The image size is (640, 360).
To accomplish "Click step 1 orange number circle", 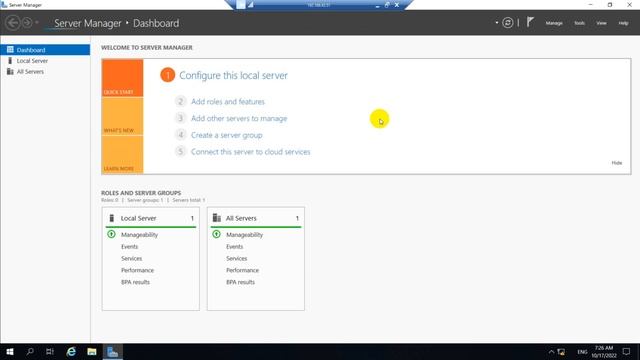I will click(167, 75).
